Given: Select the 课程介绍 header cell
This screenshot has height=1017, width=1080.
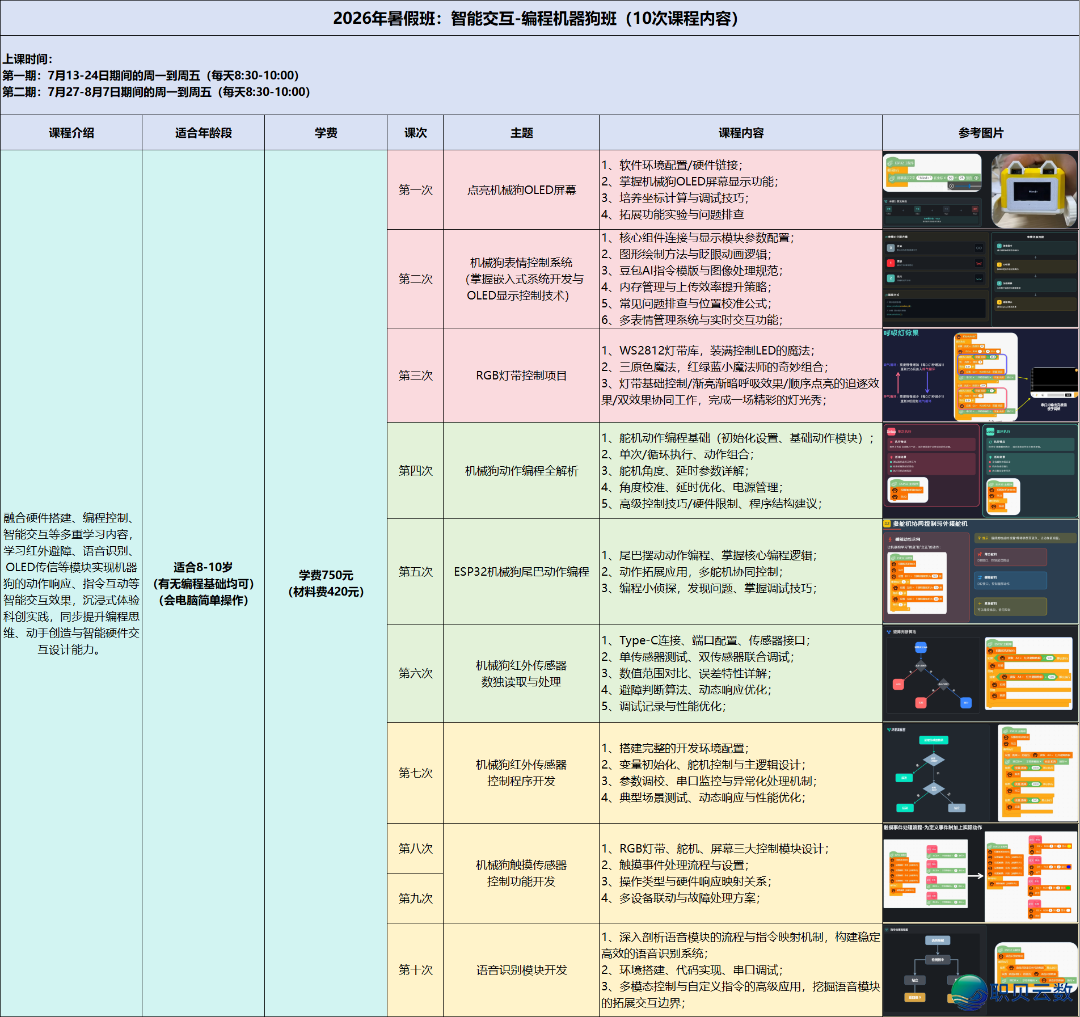Looking at the screenshot, I should coord(71,133).
